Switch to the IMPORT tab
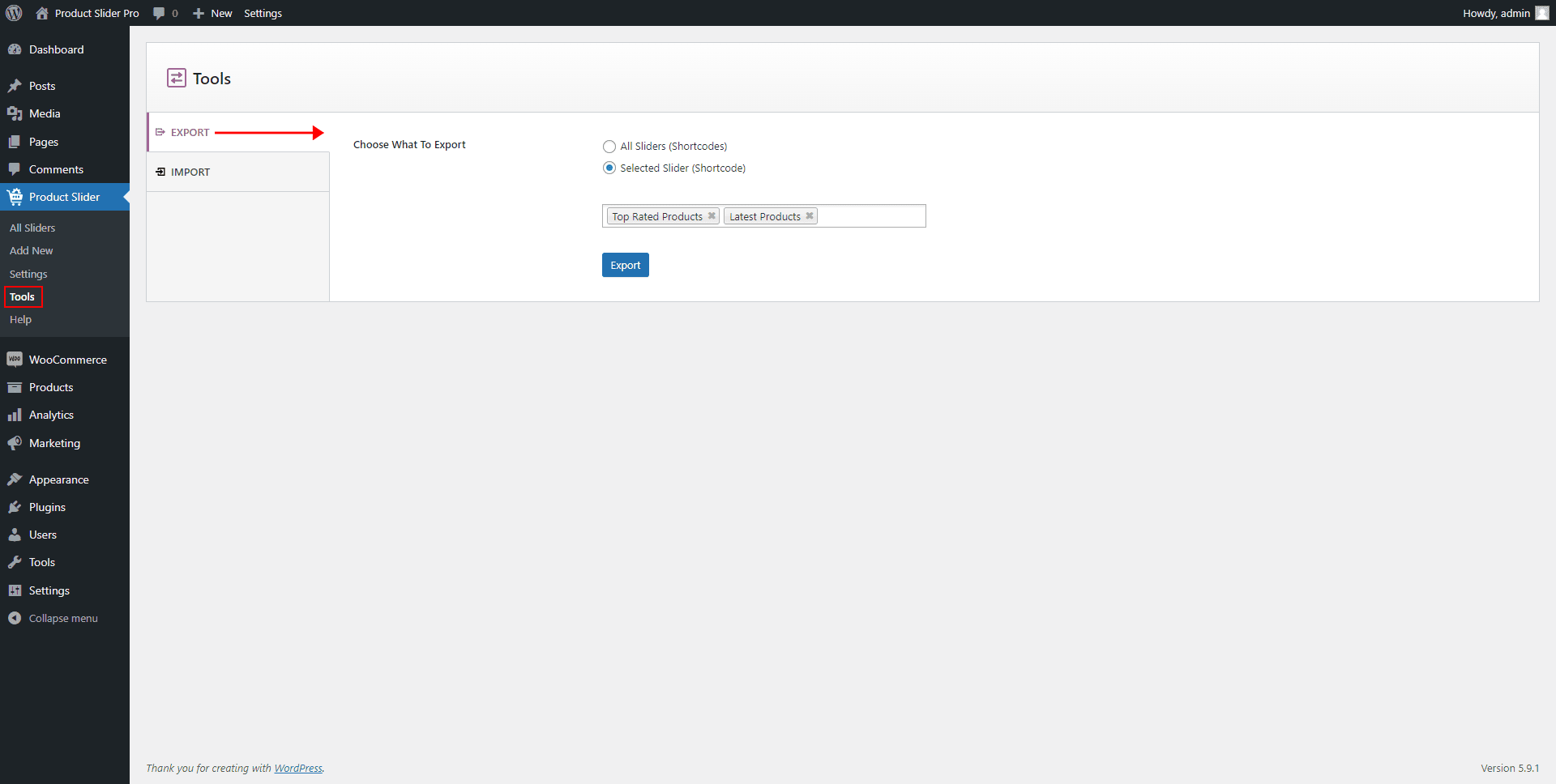 coord(190,172)
